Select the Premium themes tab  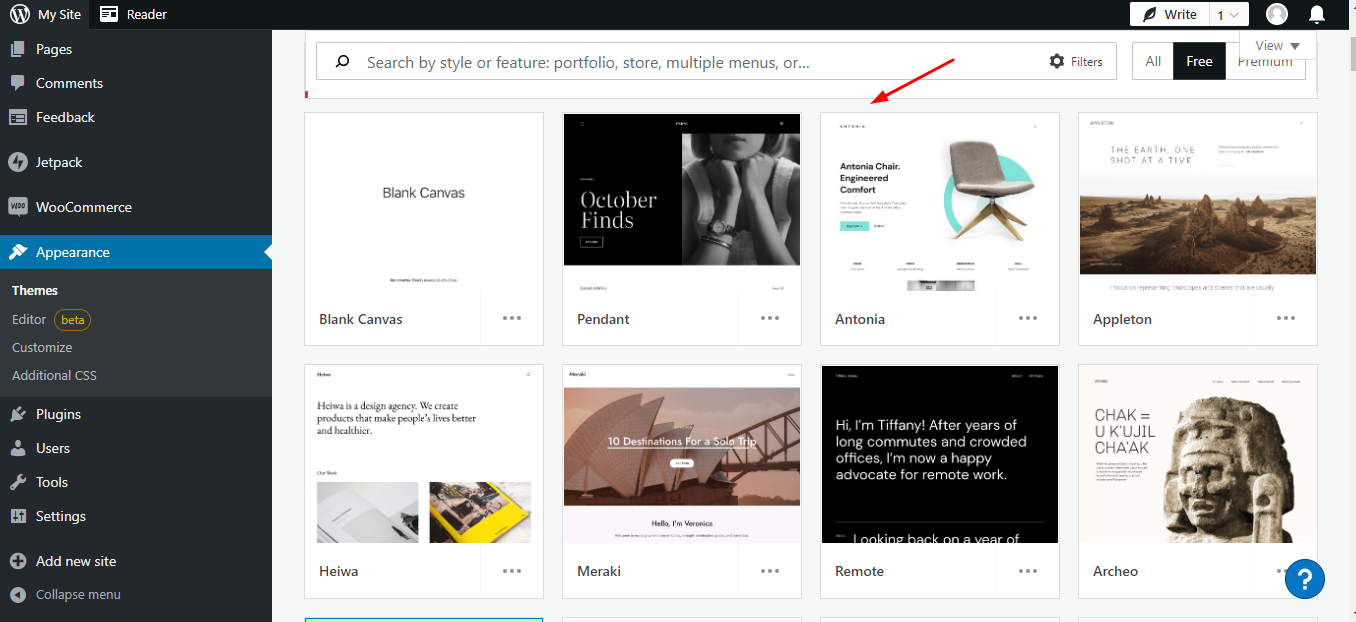tap(1265, 62)
